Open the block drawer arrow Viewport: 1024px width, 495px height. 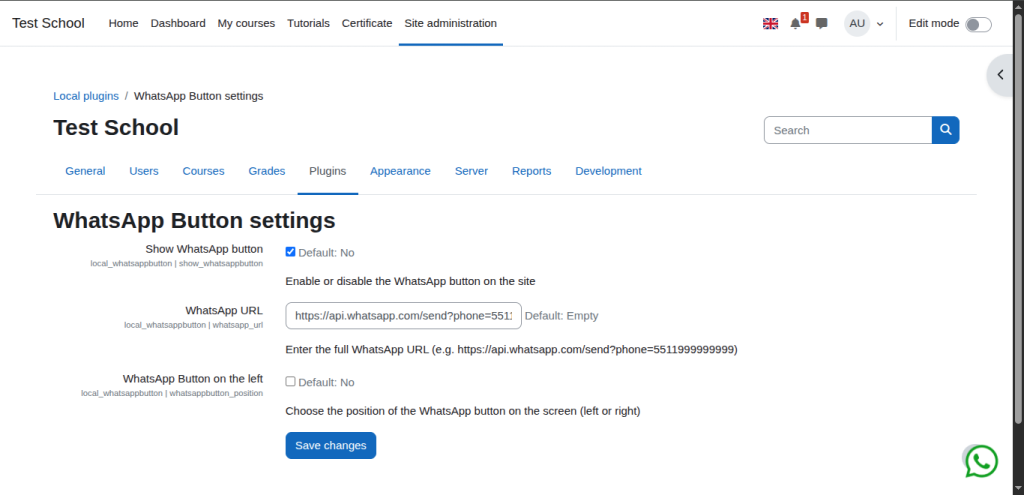(x=1001, y=75)
